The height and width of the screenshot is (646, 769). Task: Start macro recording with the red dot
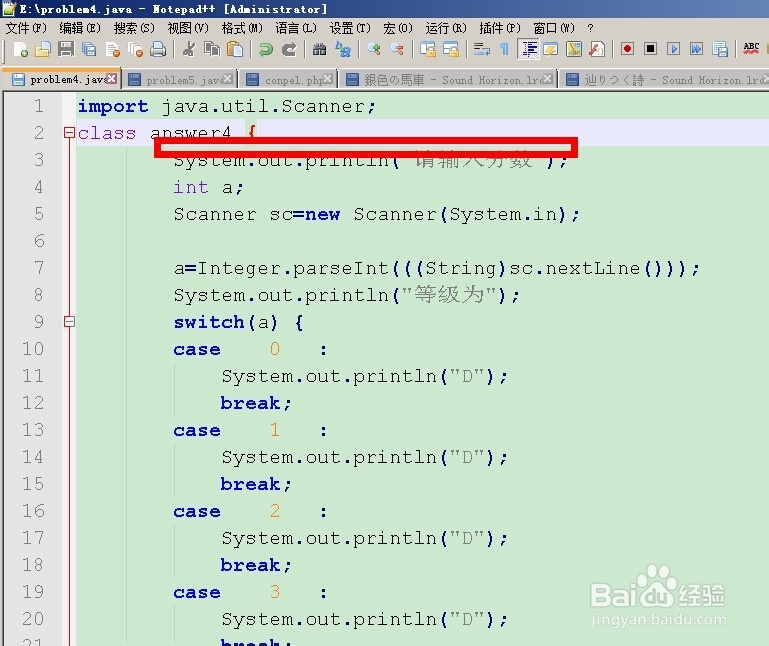pyautogui.click(x=627, y=50)
